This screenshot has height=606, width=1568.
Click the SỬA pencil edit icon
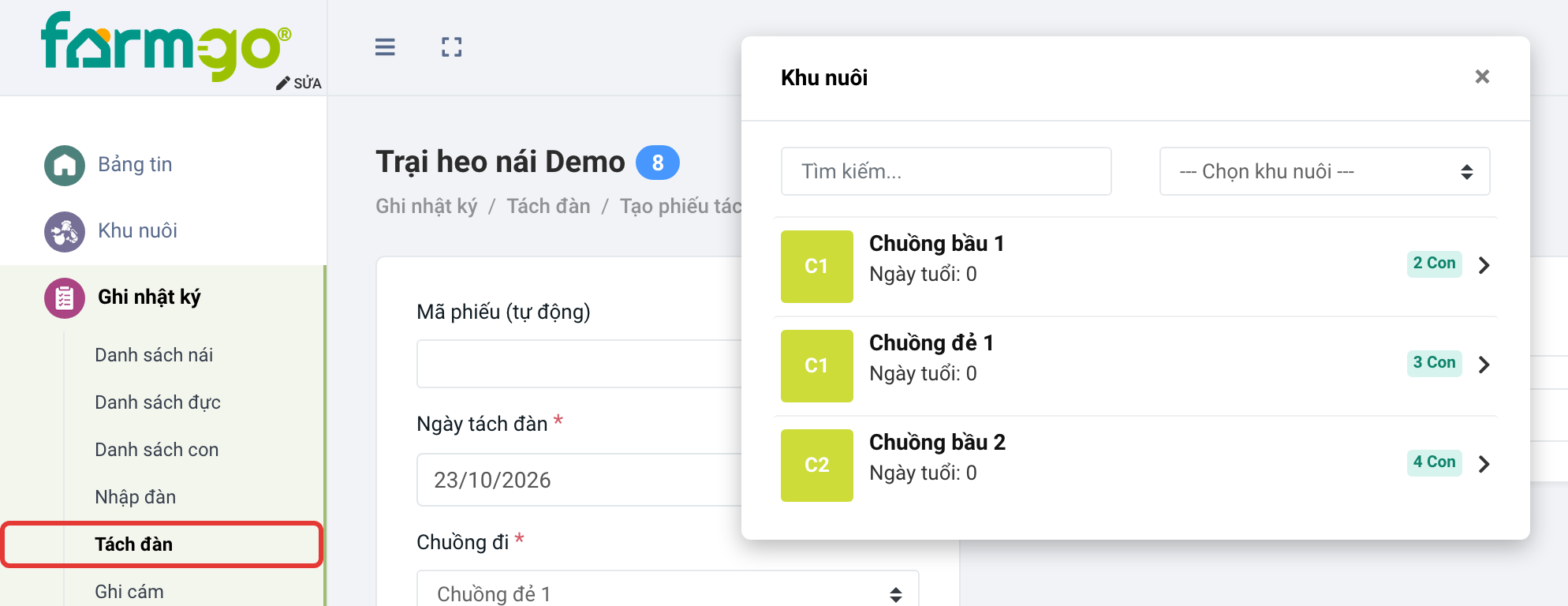click(282, 84)
